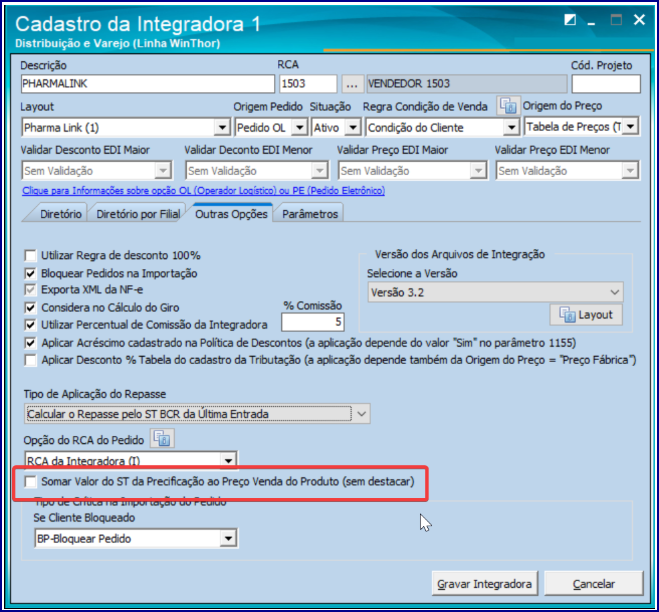Viewport: 659px width, 612px height.
Task: Switch to the Parâmetros tab
Action: point(310,214)
